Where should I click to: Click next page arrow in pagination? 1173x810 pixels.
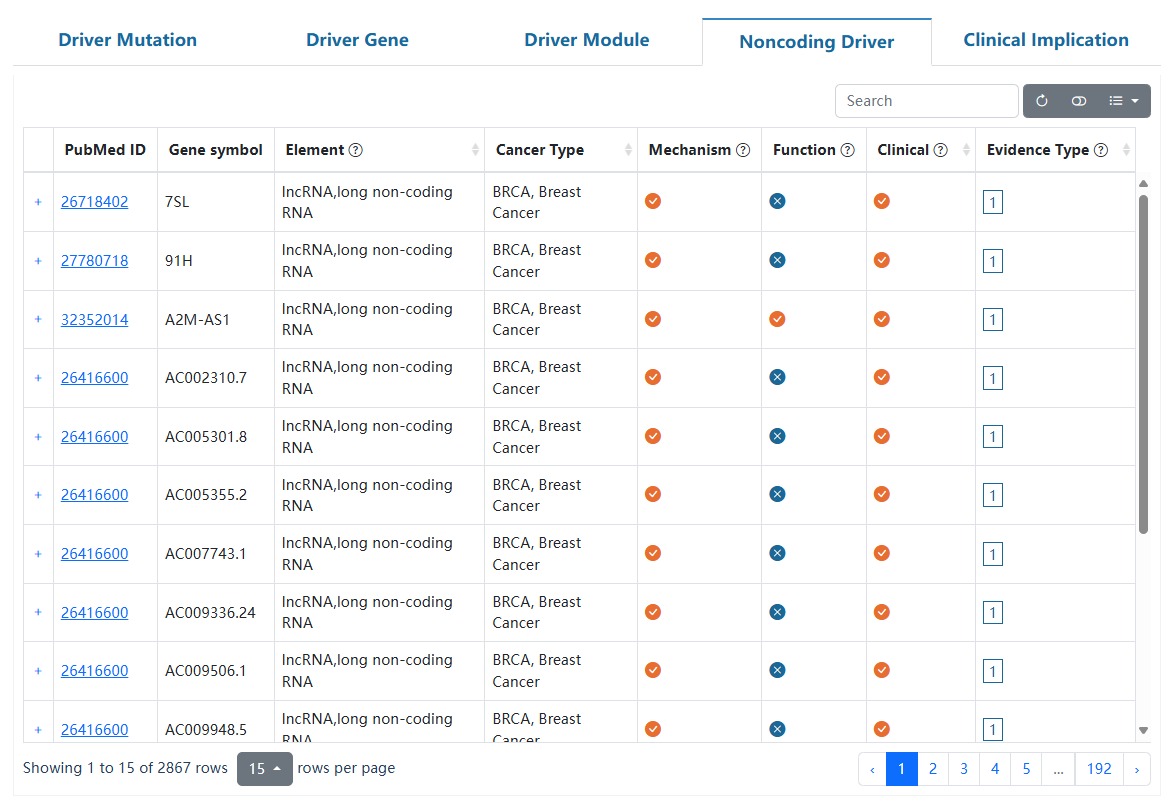click(x=1137, y=769)
